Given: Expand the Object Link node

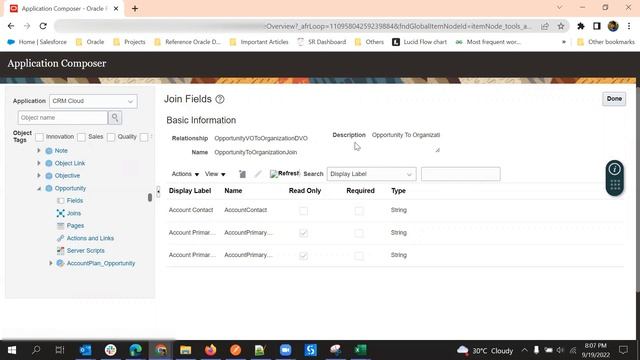Looking at the screenshot, I should click(39, 163).
